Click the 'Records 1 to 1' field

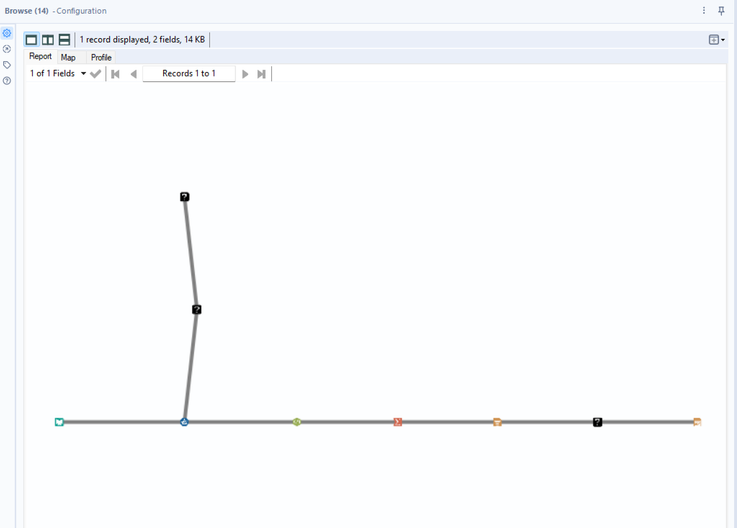tap(189, 73)
